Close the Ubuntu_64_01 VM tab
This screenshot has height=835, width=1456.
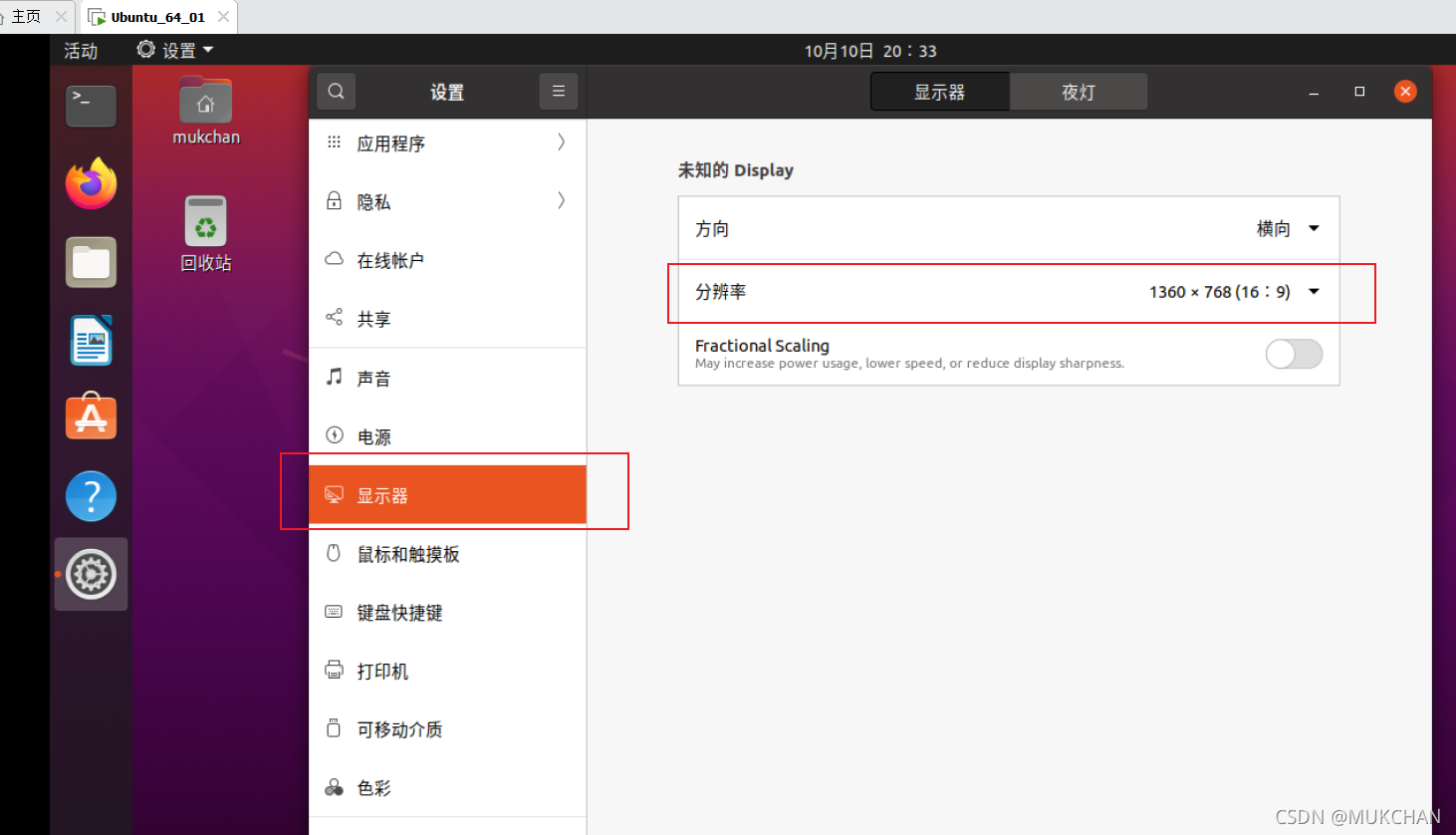223,17
